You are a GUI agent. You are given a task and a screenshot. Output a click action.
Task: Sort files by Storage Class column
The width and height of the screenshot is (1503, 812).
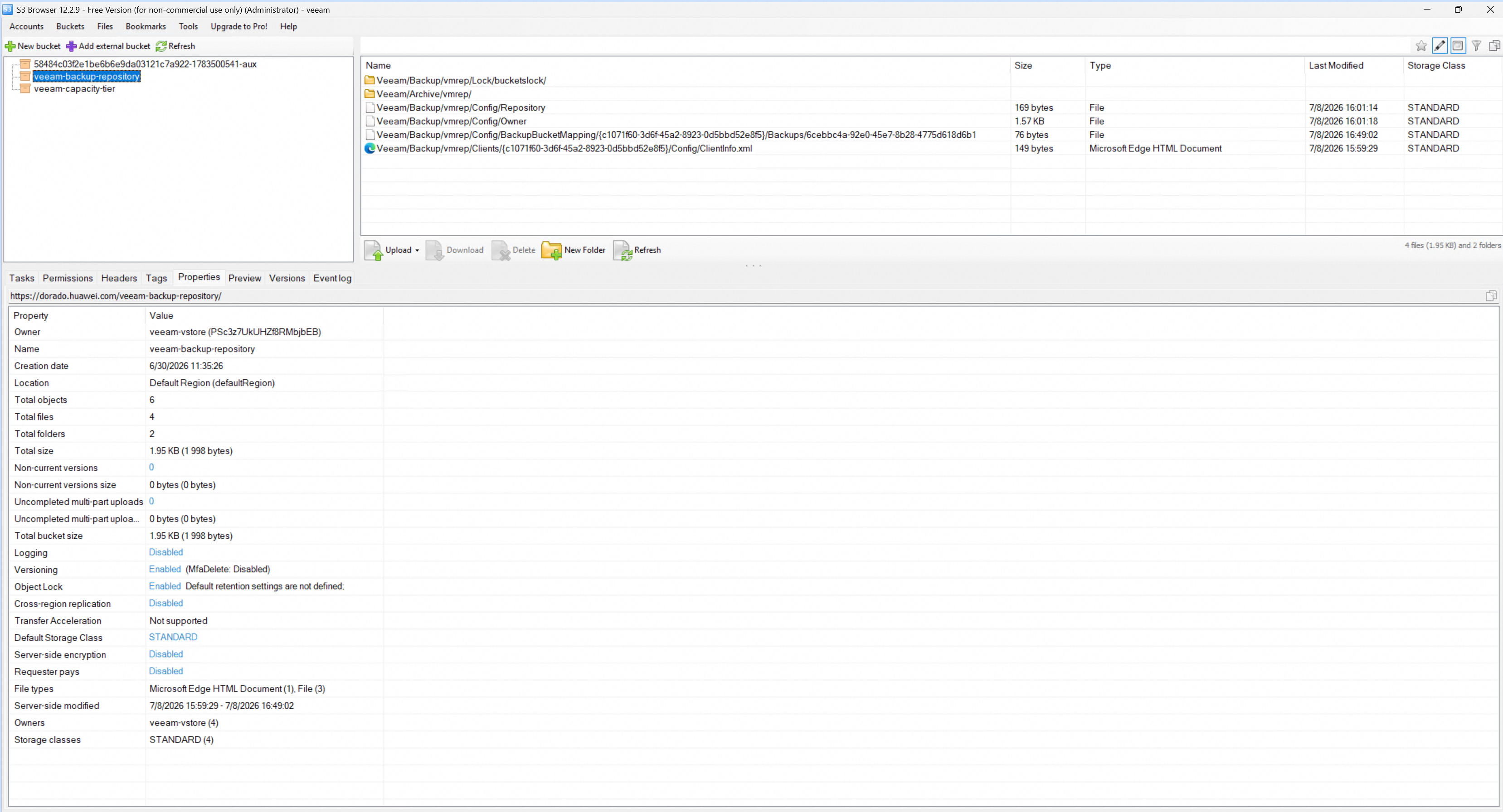coord(1452,65)
